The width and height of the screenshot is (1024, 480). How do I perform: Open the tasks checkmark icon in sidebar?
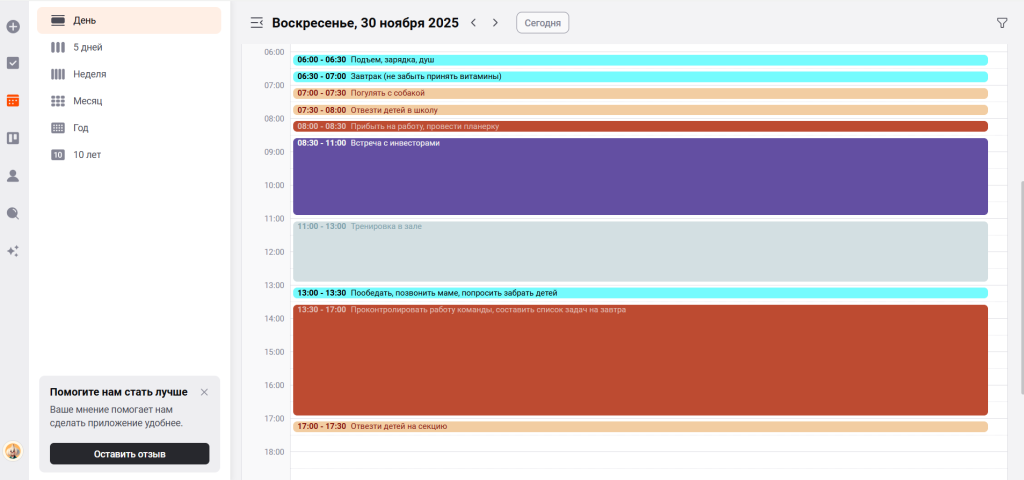(13, 63)
